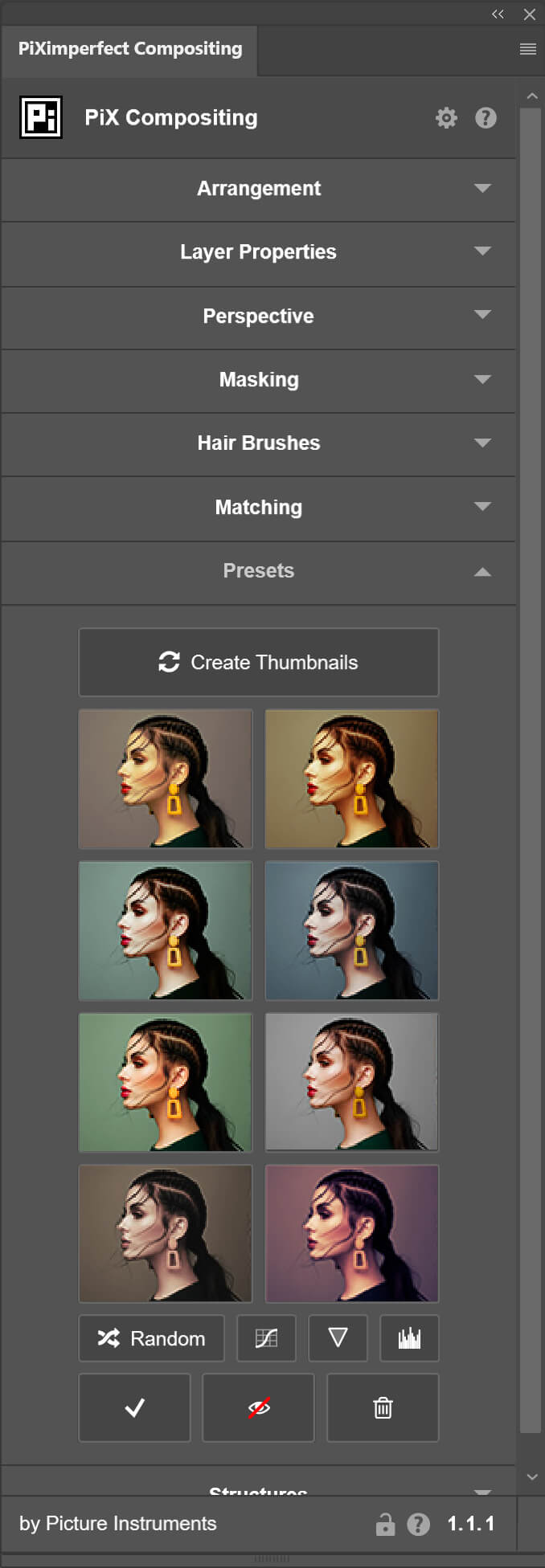Click scrollbar down arrow
This screenshot has width=545, height=1568.
[x=531, y=1476]
